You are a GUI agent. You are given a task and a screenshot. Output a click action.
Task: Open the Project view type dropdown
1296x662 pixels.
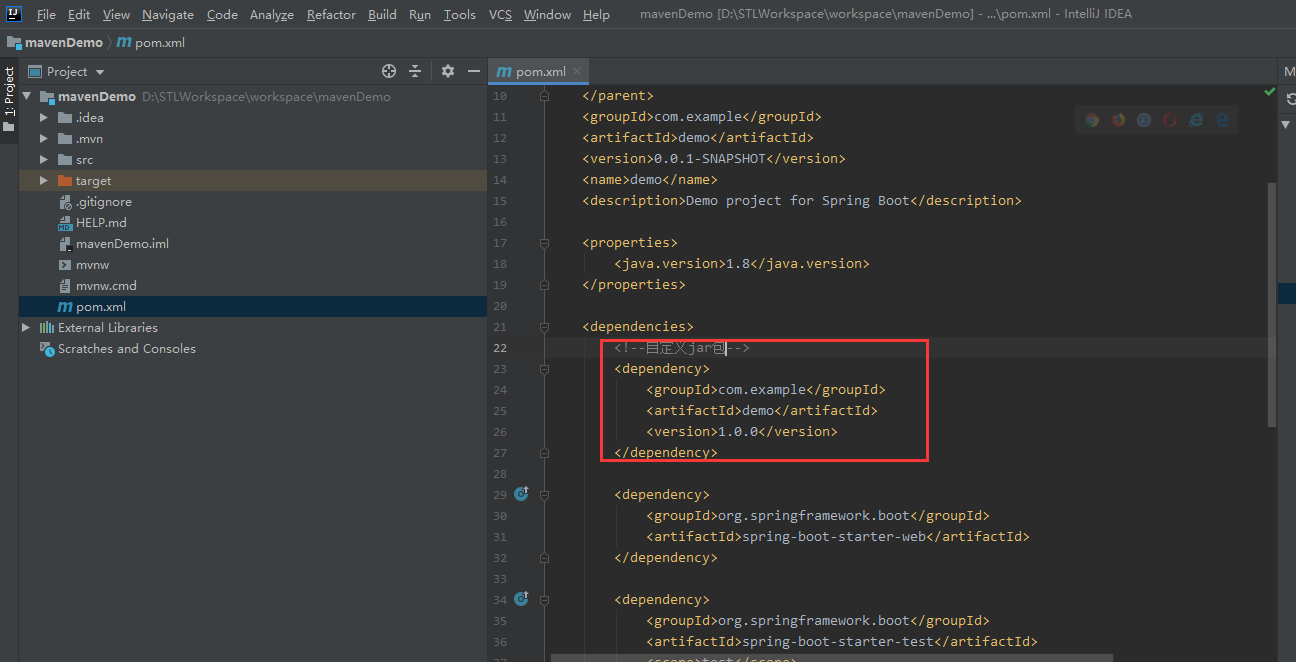[67, 71]
